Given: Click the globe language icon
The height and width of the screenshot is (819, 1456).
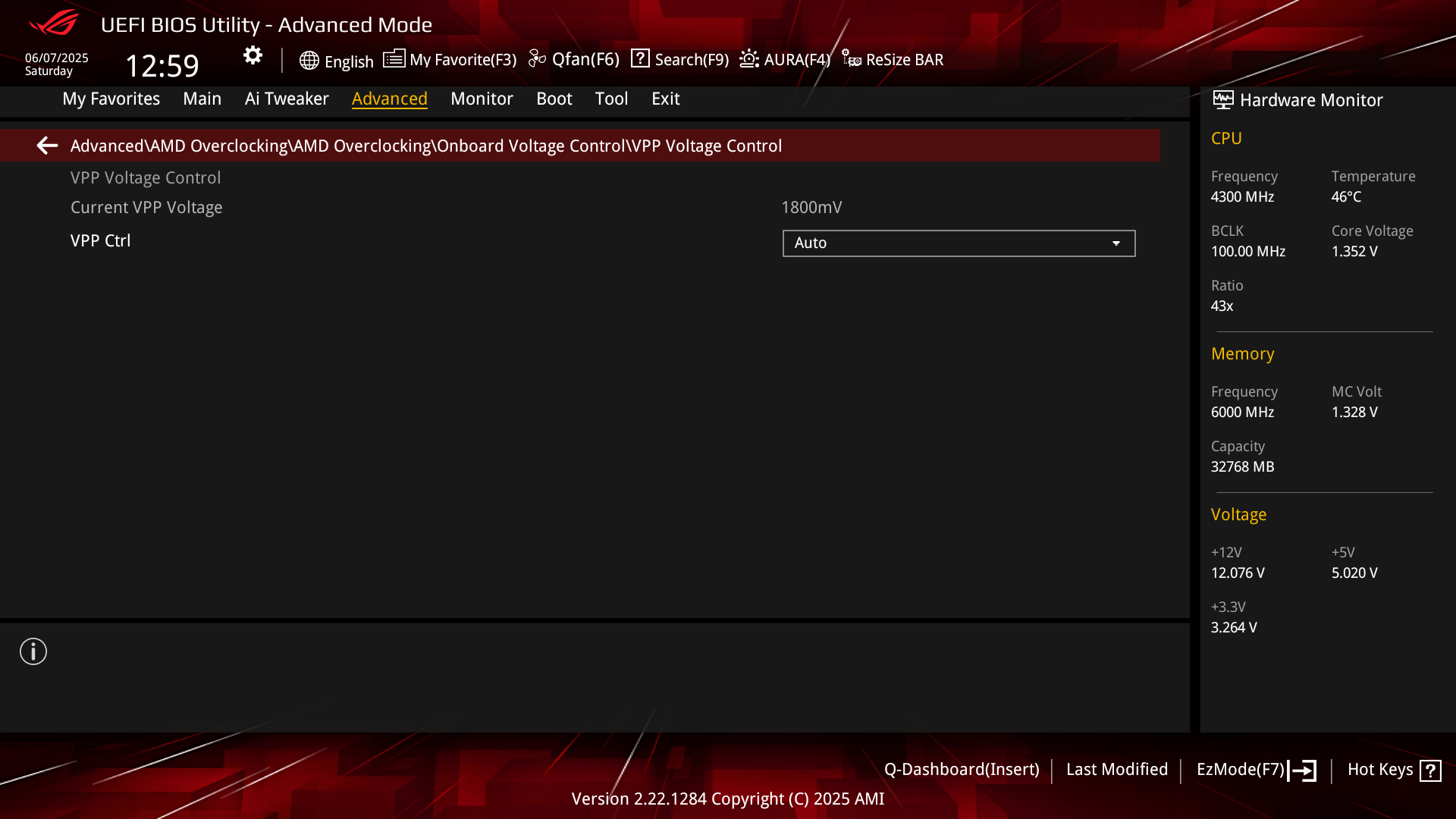Looking at the screenshot, I should pyautogui.click(x=309, y=61).
